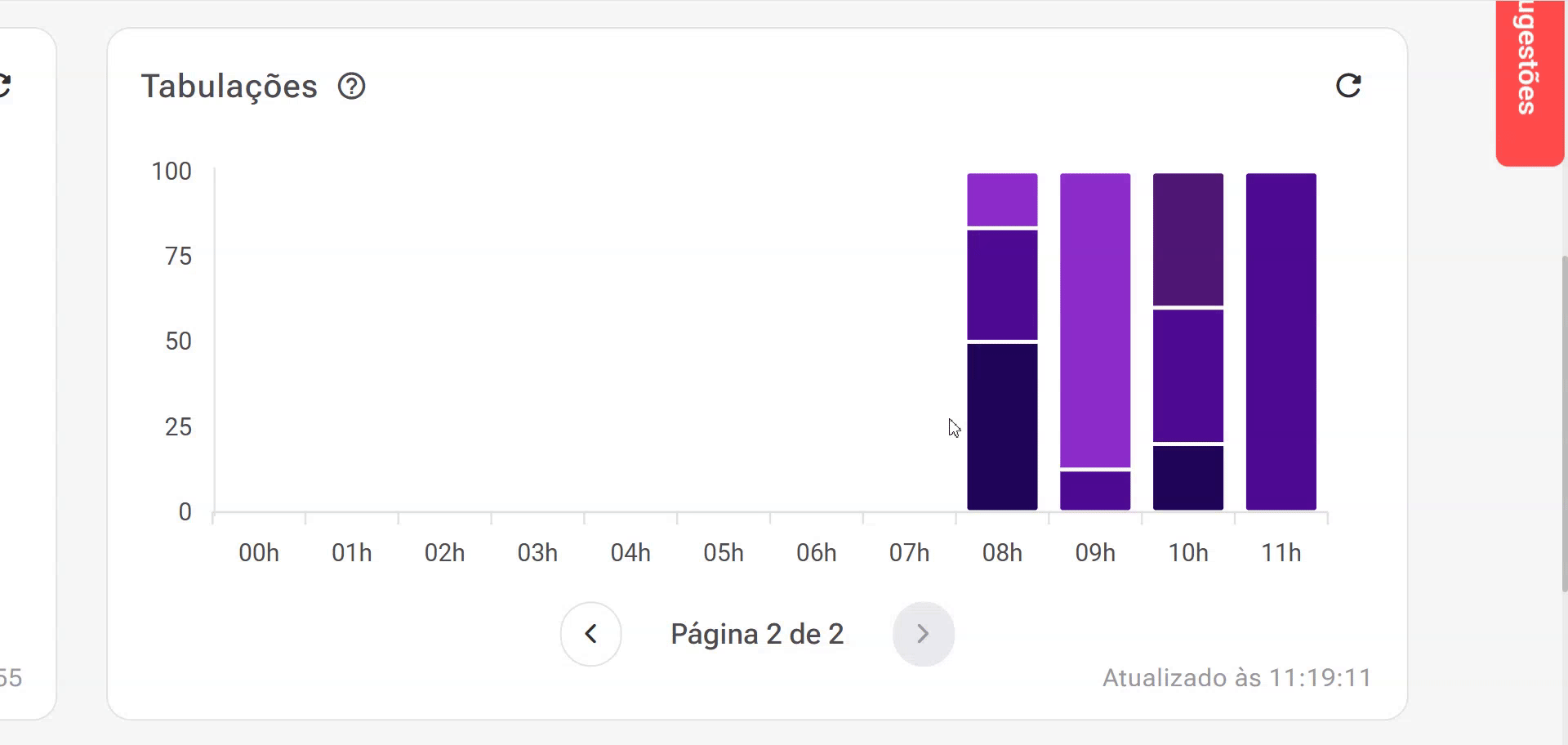Image resolution: width=1568 pixels, height=745 pixels.
Task: Click the 'Atualizado às 11:19:11' timestamp
Action: pyautogui.click(x=1236, y=678)
